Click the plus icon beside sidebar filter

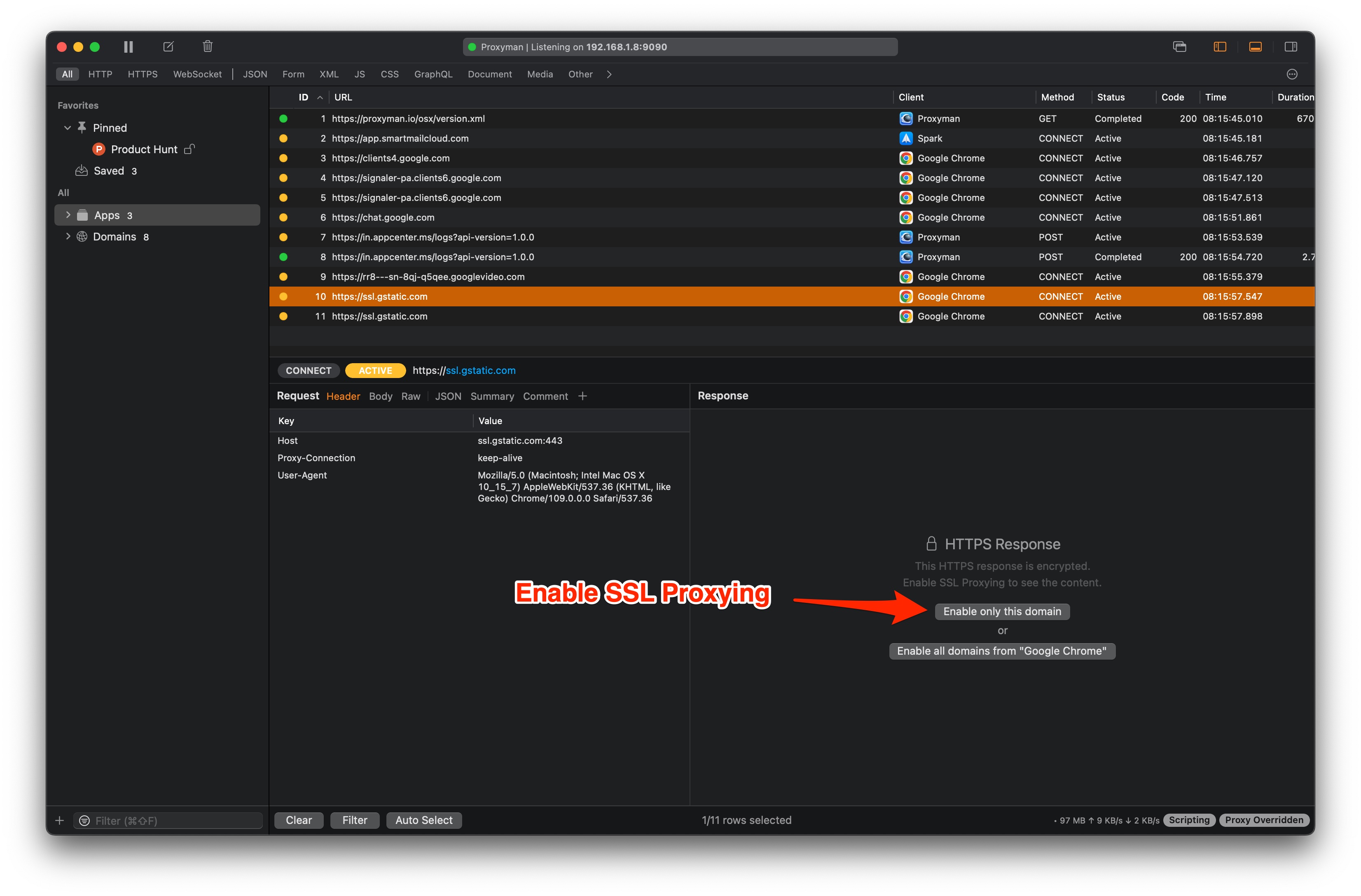(x=59, y=821)
